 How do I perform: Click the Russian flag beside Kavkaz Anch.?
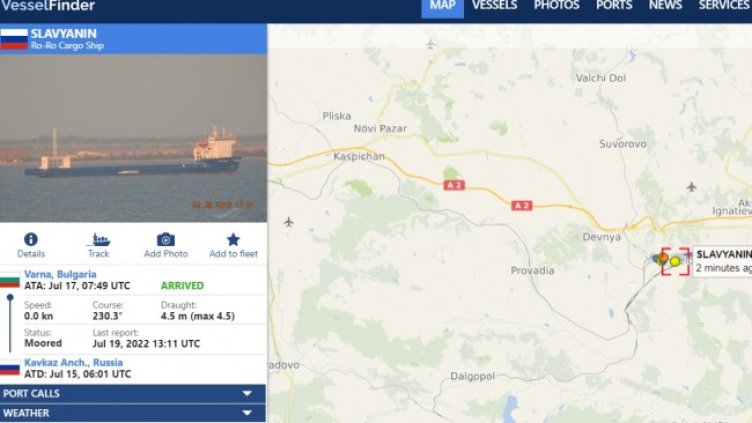10,368
